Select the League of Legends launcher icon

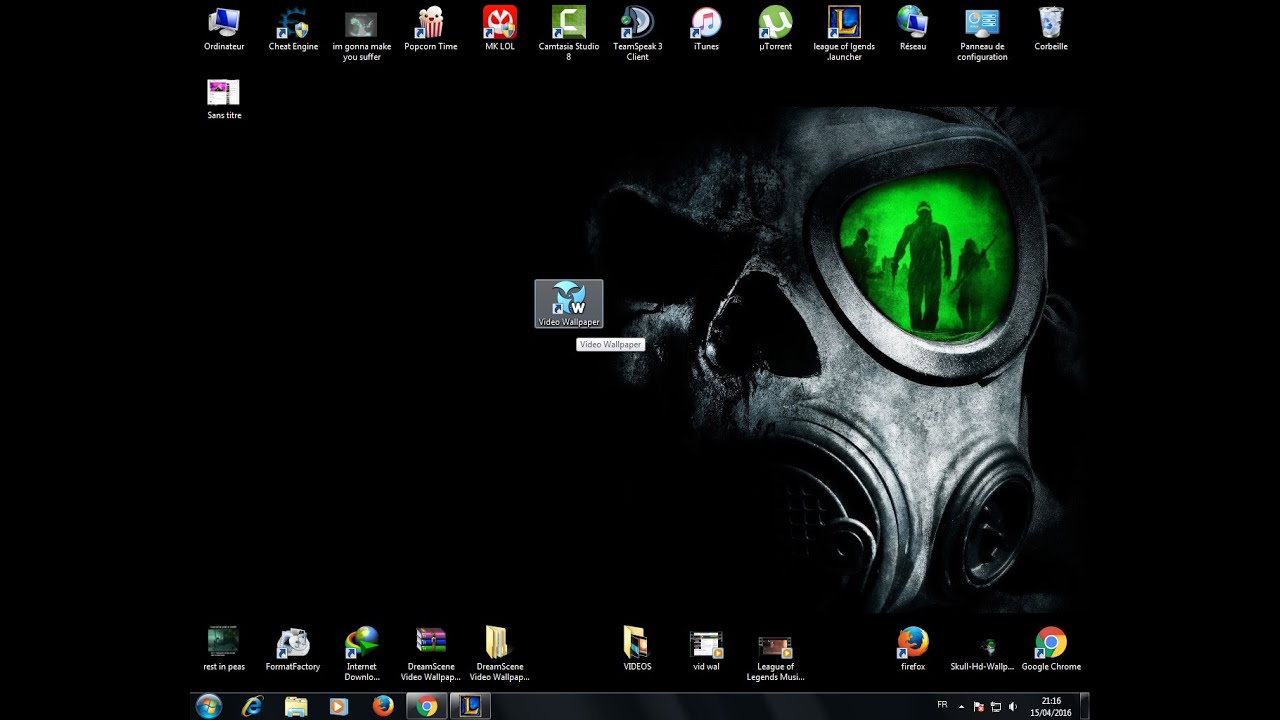coord(844,34)
